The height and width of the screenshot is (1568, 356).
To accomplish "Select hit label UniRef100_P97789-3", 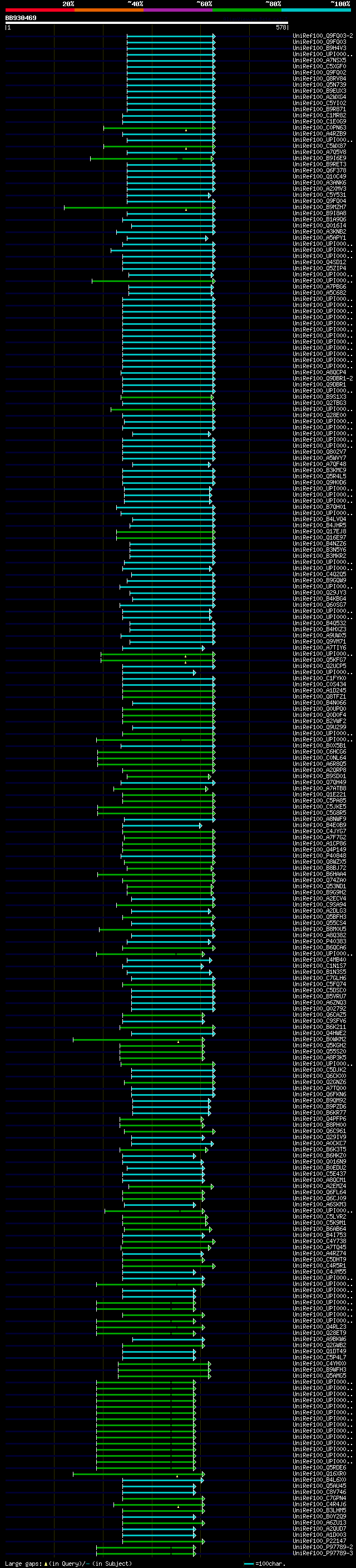I will point(323,1553).
